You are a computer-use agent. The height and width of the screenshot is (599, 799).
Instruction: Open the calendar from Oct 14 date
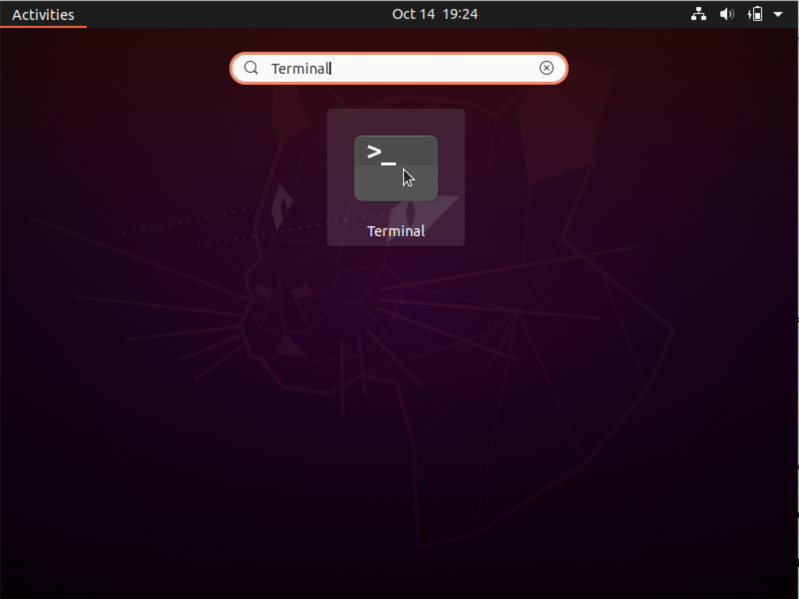click(x=413, y=14)
